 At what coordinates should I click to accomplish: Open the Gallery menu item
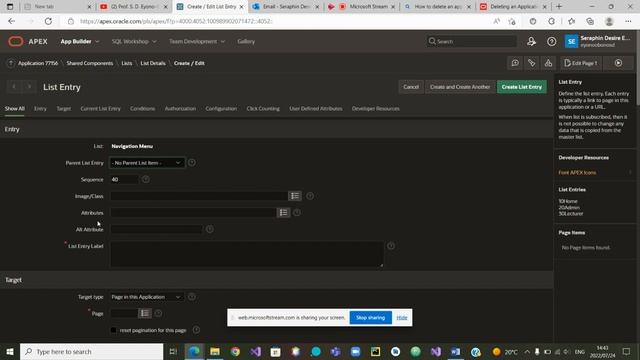[246, 41]
